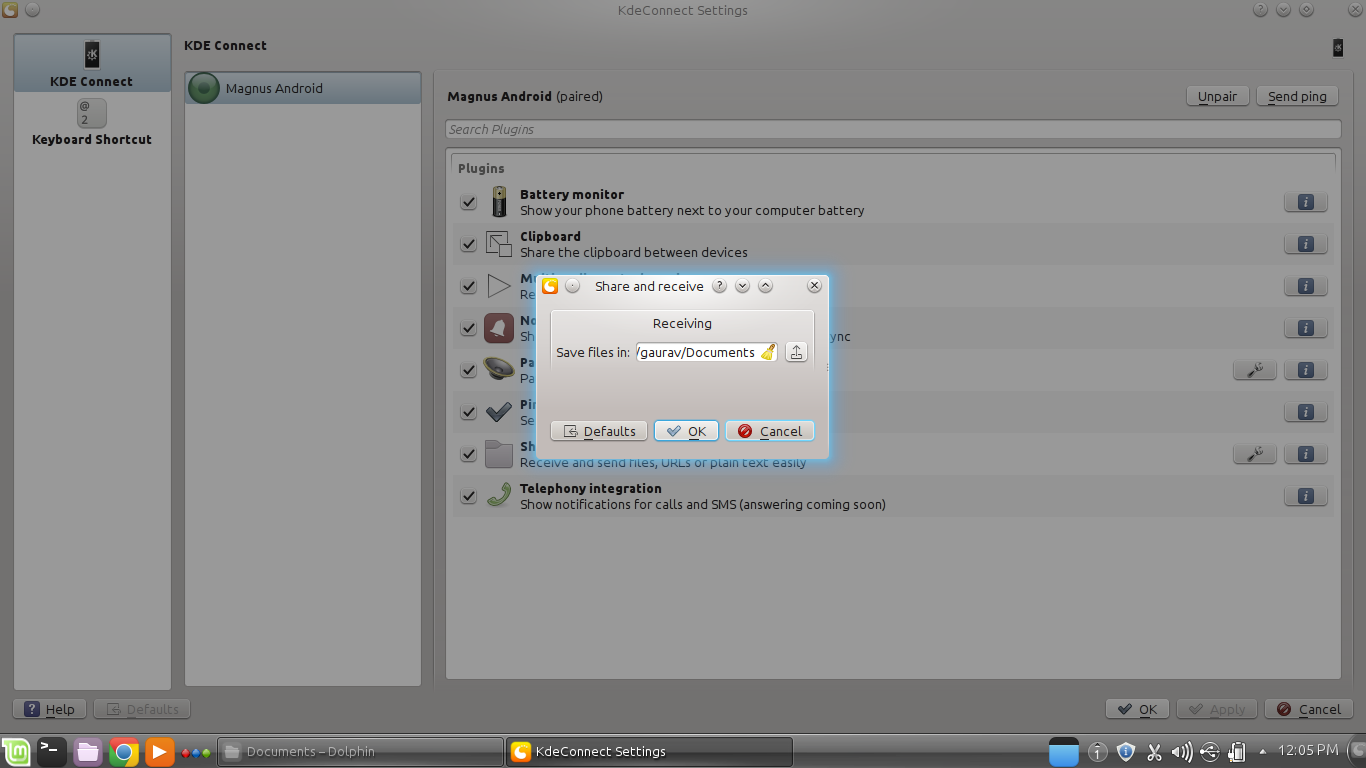This screenshot has height=768, width=1366.
Task: Open Linux Mint start menu
Action: (x=15, y=752)
